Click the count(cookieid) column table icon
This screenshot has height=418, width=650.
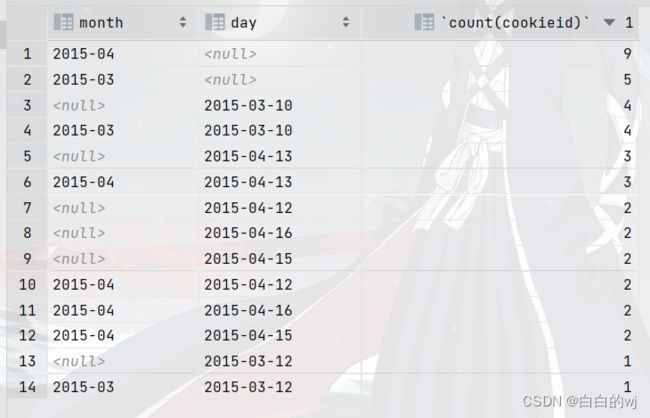tap(424, 22)
